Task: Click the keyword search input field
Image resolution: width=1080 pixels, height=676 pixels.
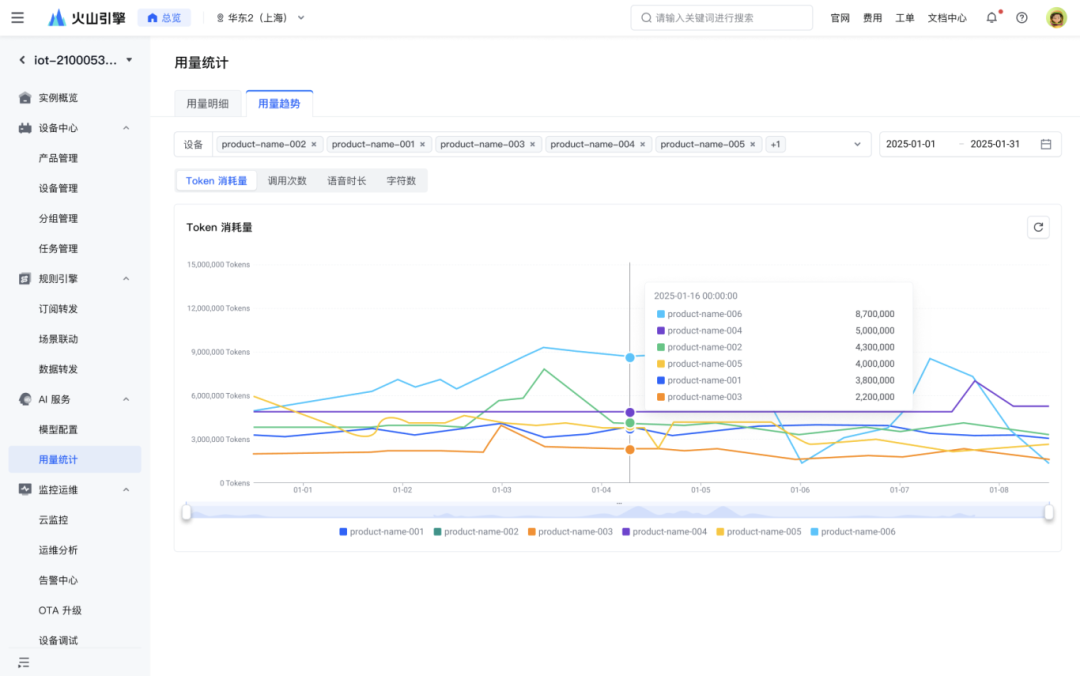Action: [721, 18]
